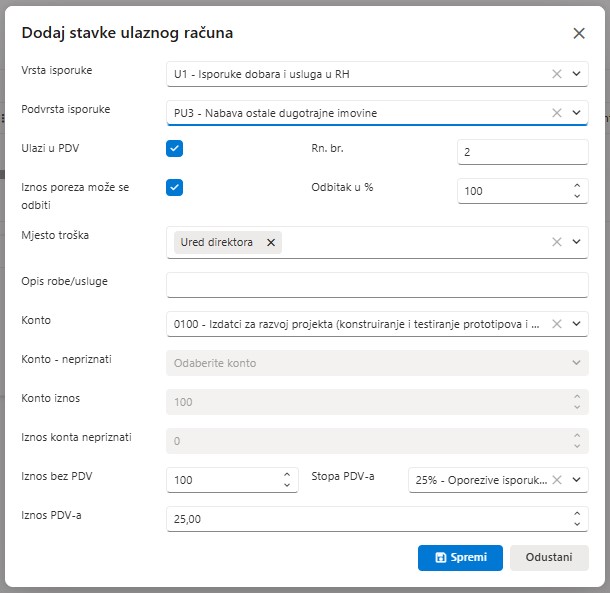Clear all Mjesto troška selections
The image size is (610, 593).
coord(557,242)
